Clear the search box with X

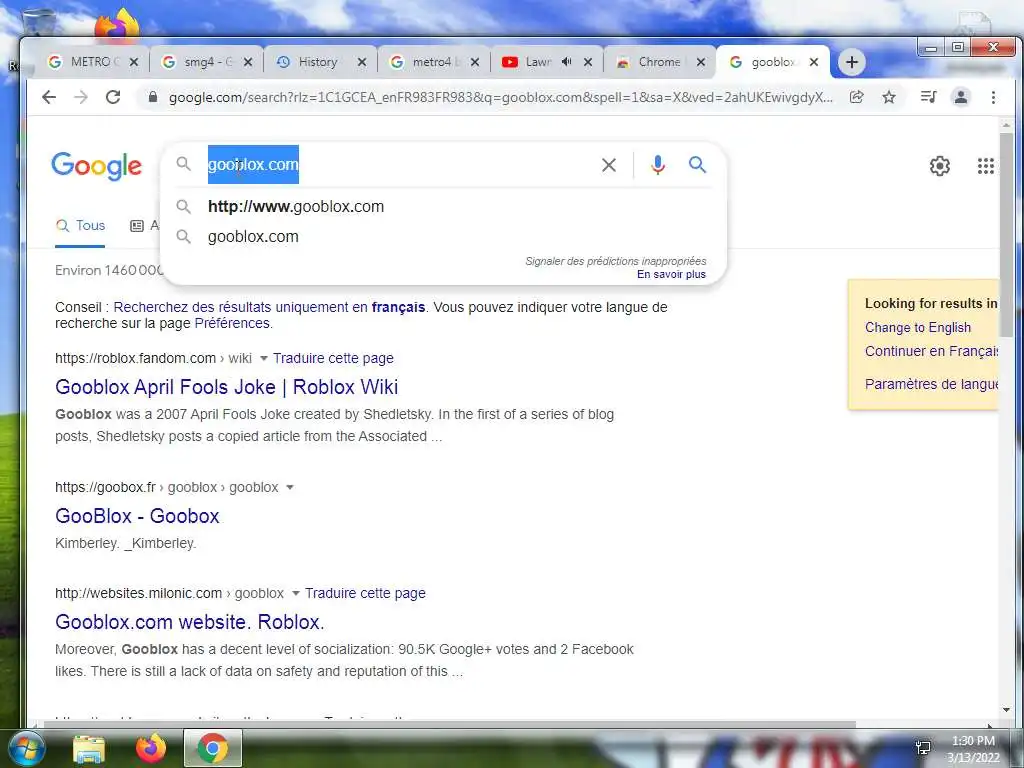click(x=609, y=165)
